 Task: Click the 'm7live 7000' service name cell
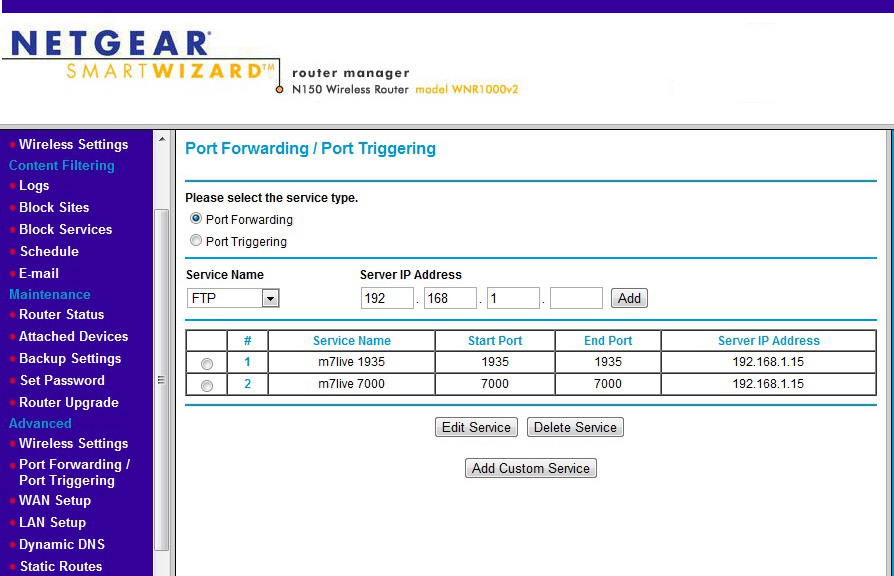tap(351, 384)
